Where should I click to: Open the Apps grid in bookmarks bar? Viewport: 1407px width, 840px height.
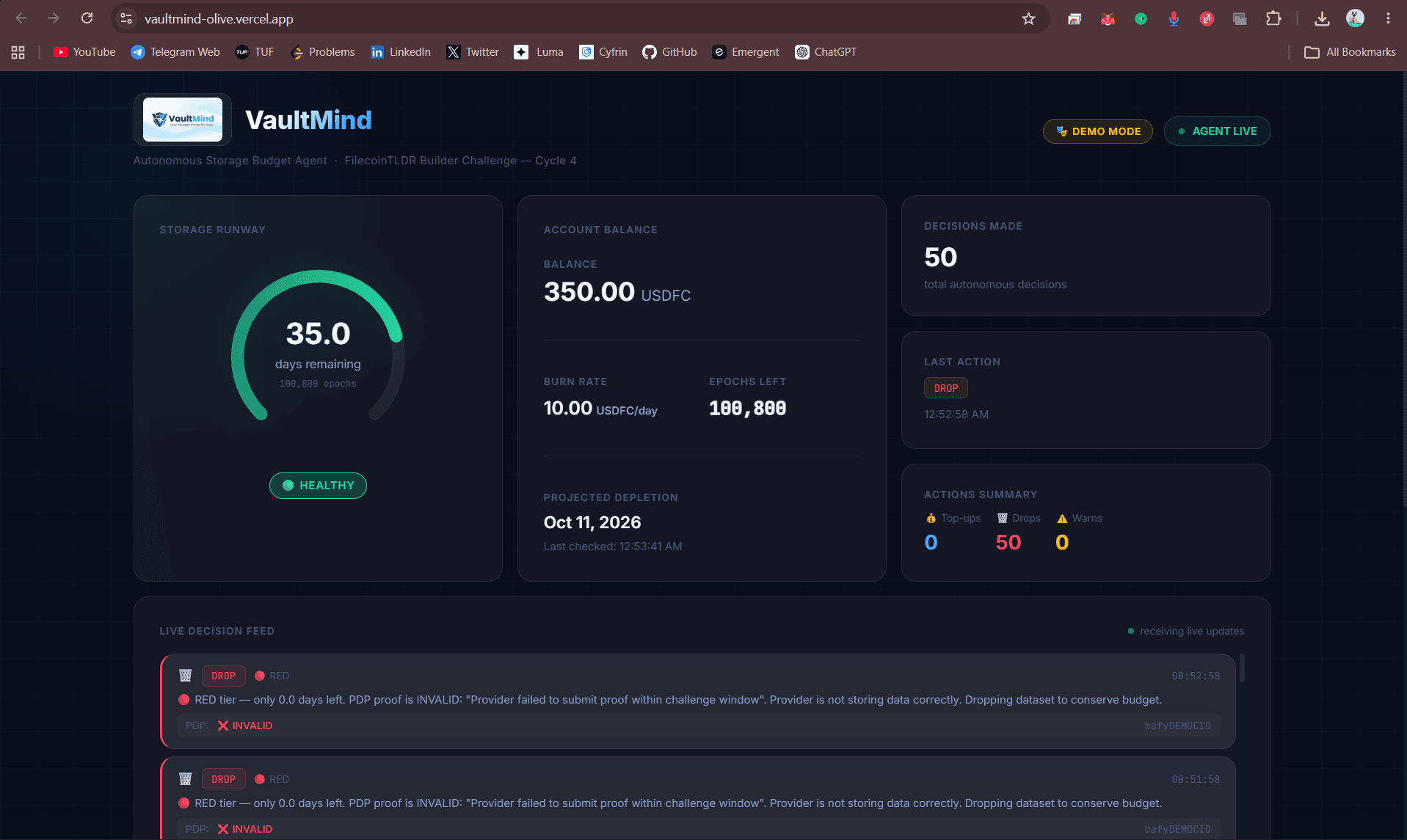pyautogui.click(x=18, y=52)
